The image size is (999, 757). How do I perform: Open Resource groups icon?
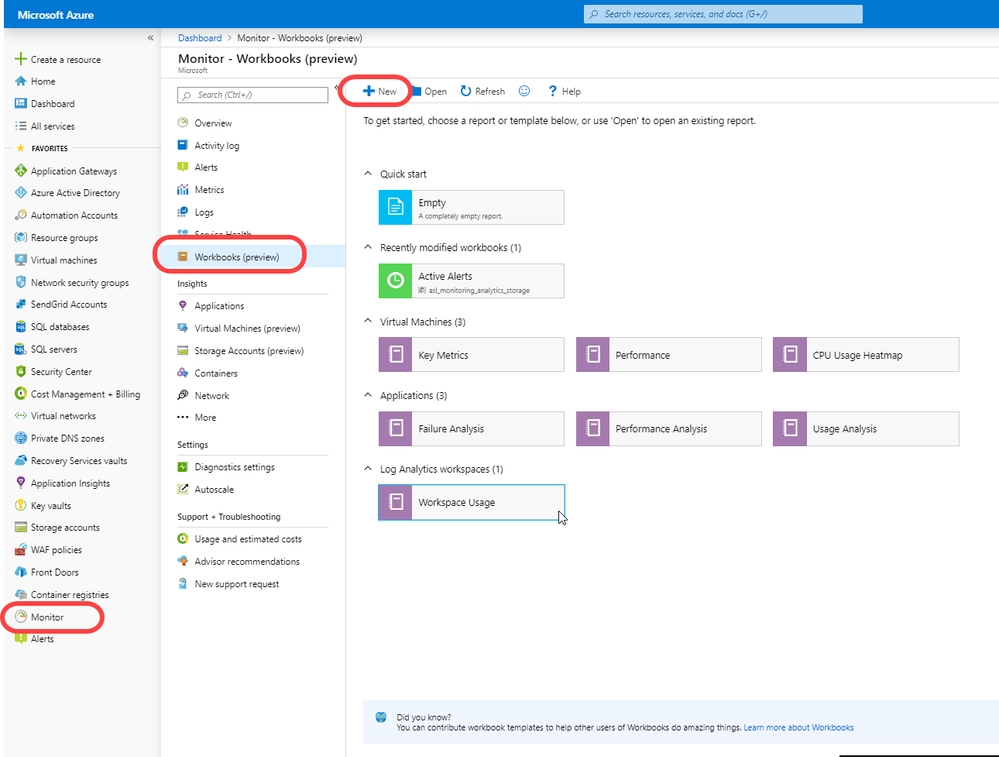tap(20, 238)
